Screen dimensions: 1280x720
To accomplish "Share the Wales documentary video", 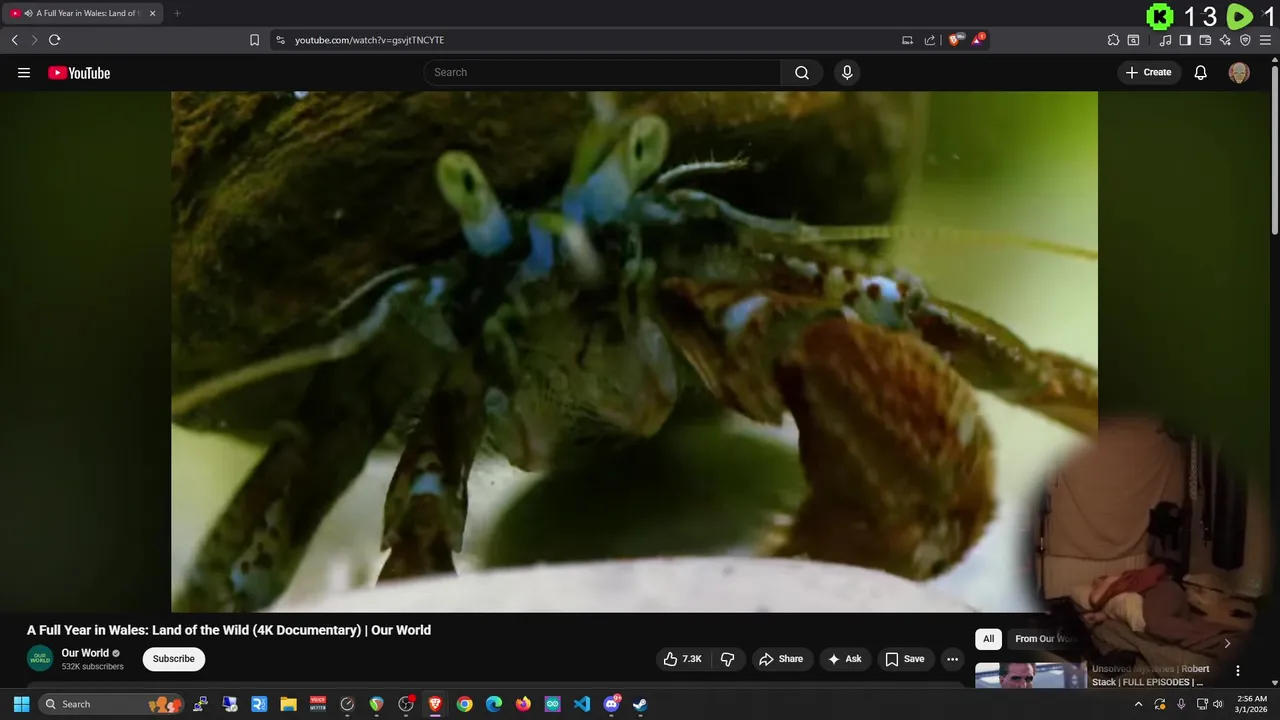I will tap(781, 659).
